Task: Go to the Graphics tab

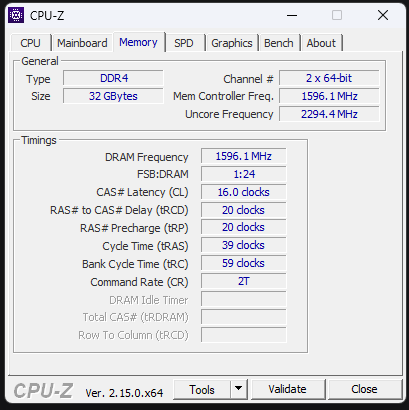Action: 232,43
